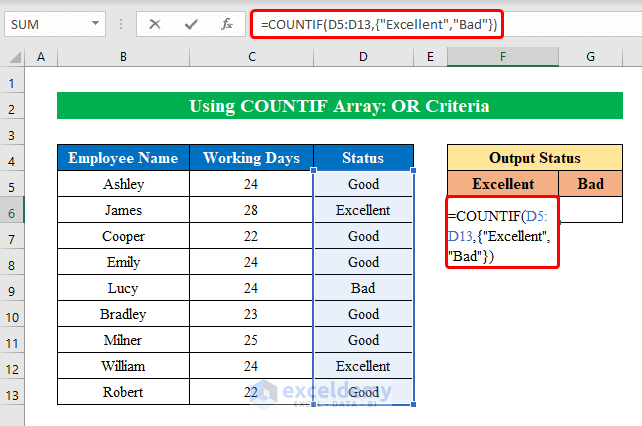
Task: Click the 'Using COUNTIF Array: OR Criteria' title
Action: pos(339,106)
